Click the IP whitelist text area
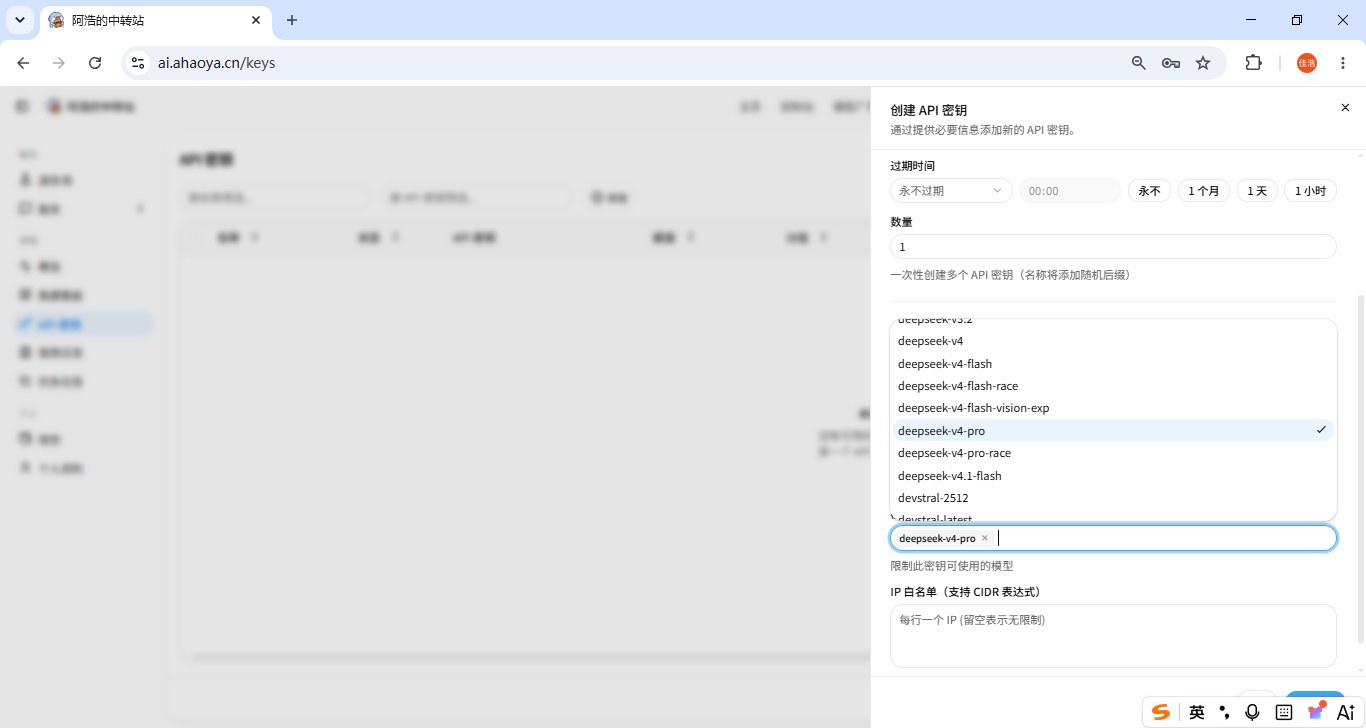 [1113, 636]
